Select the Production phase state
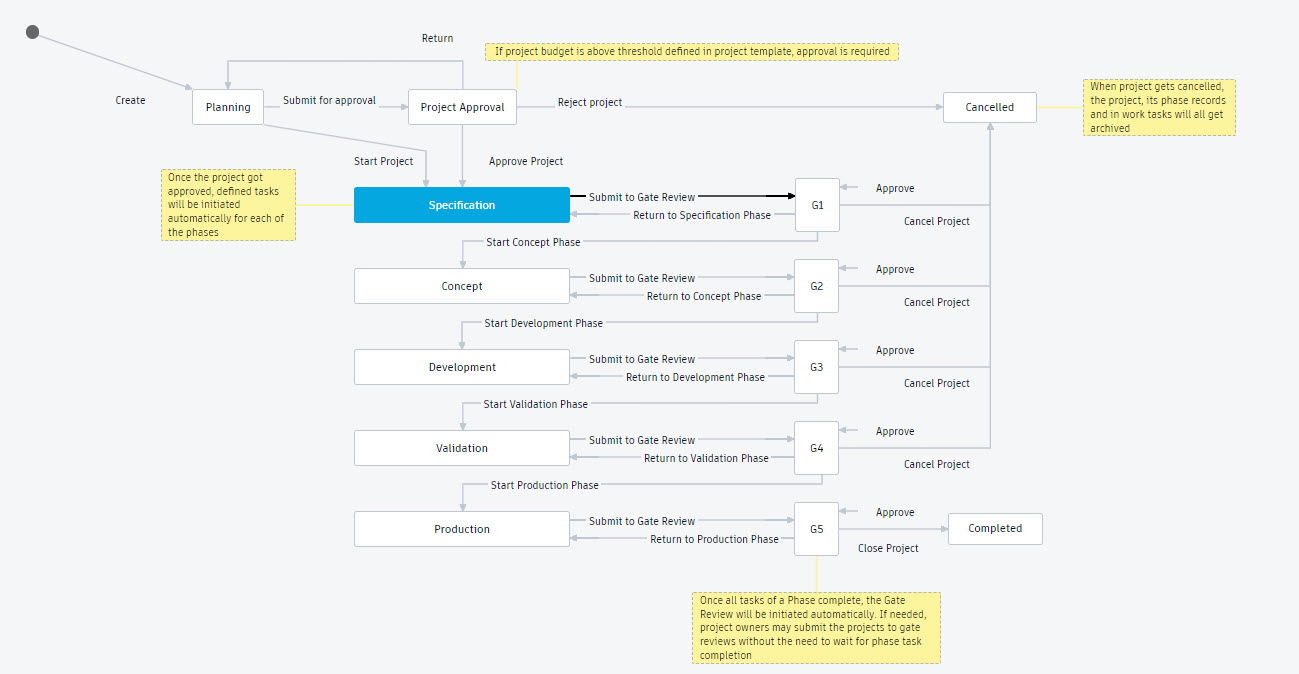 coord(462,529)
